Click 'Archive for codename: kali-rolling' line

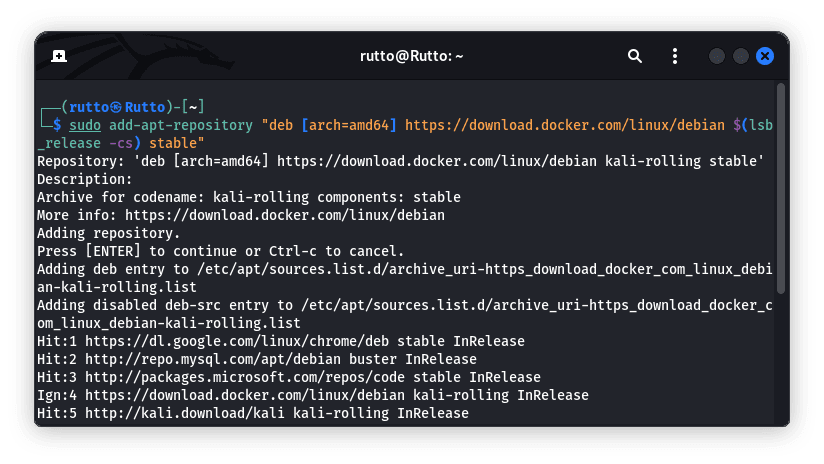249,197
